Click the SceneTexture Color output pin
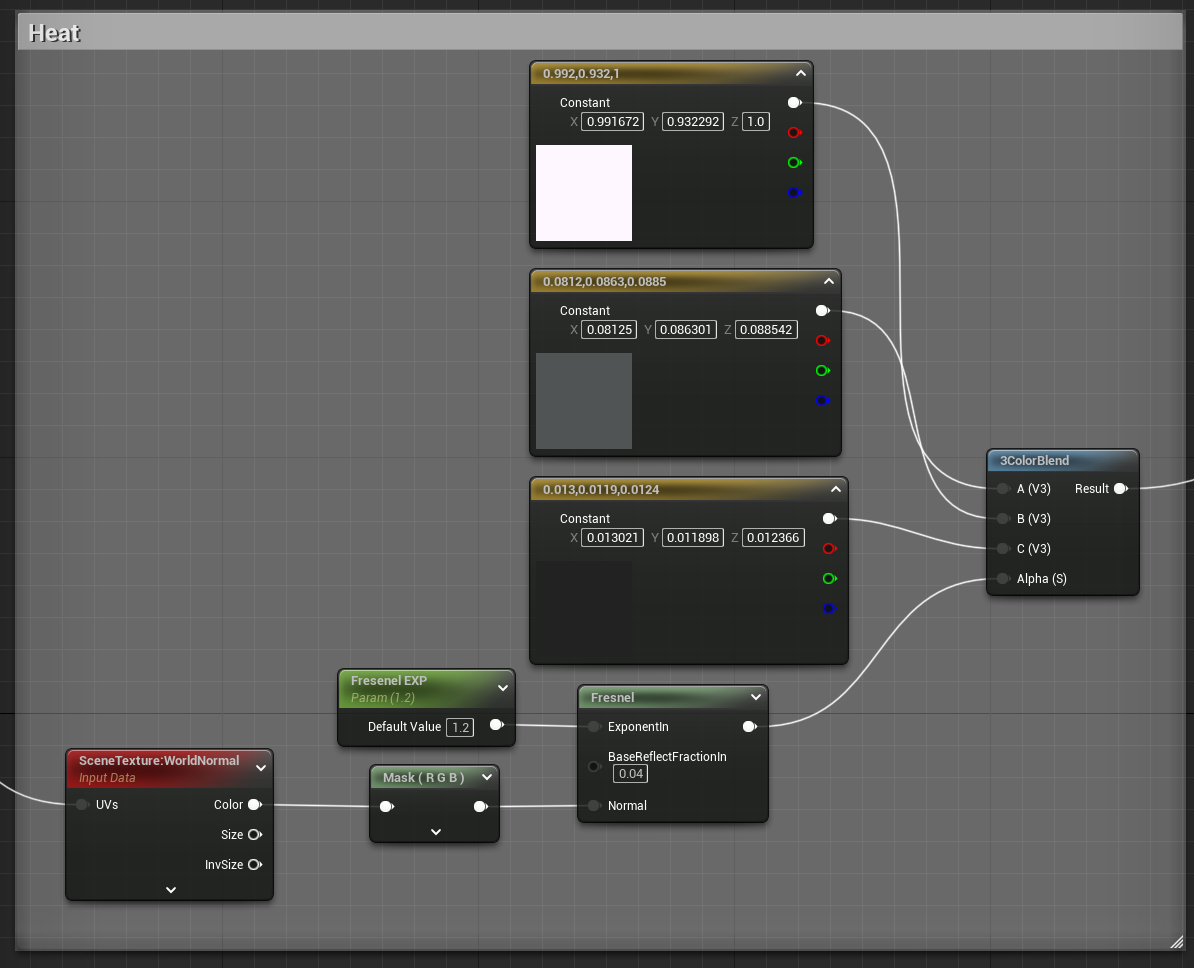 pos(255,804)
